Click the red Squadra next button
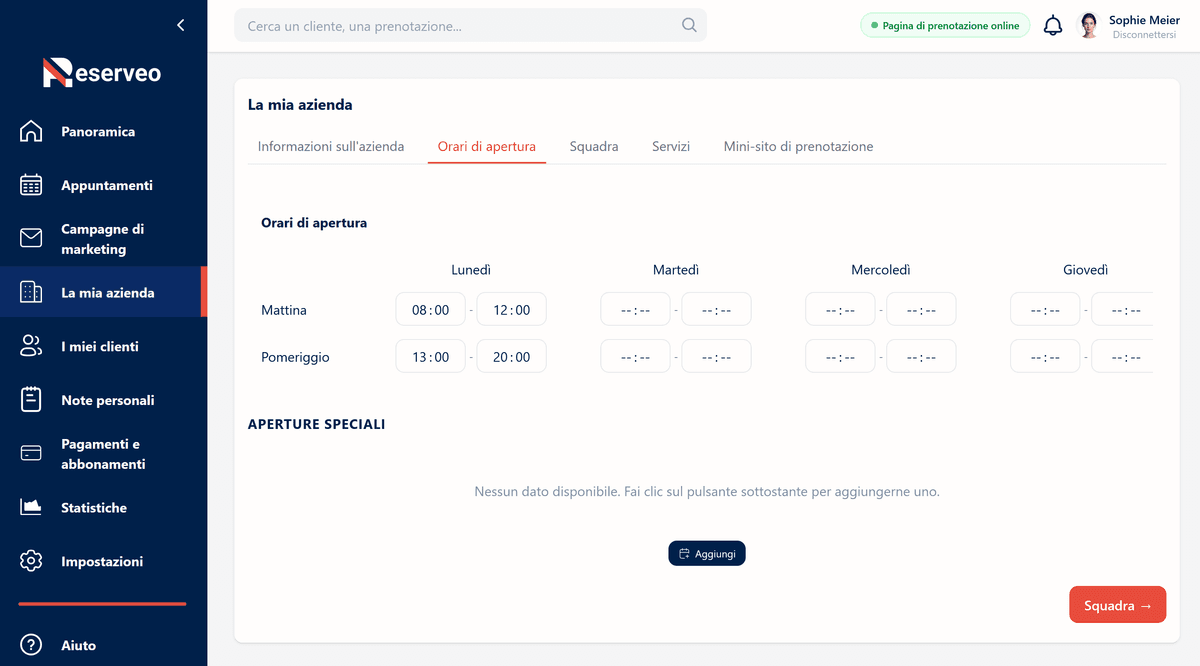The width and height of the screenshot is (1200, 666). (1118, 605)
